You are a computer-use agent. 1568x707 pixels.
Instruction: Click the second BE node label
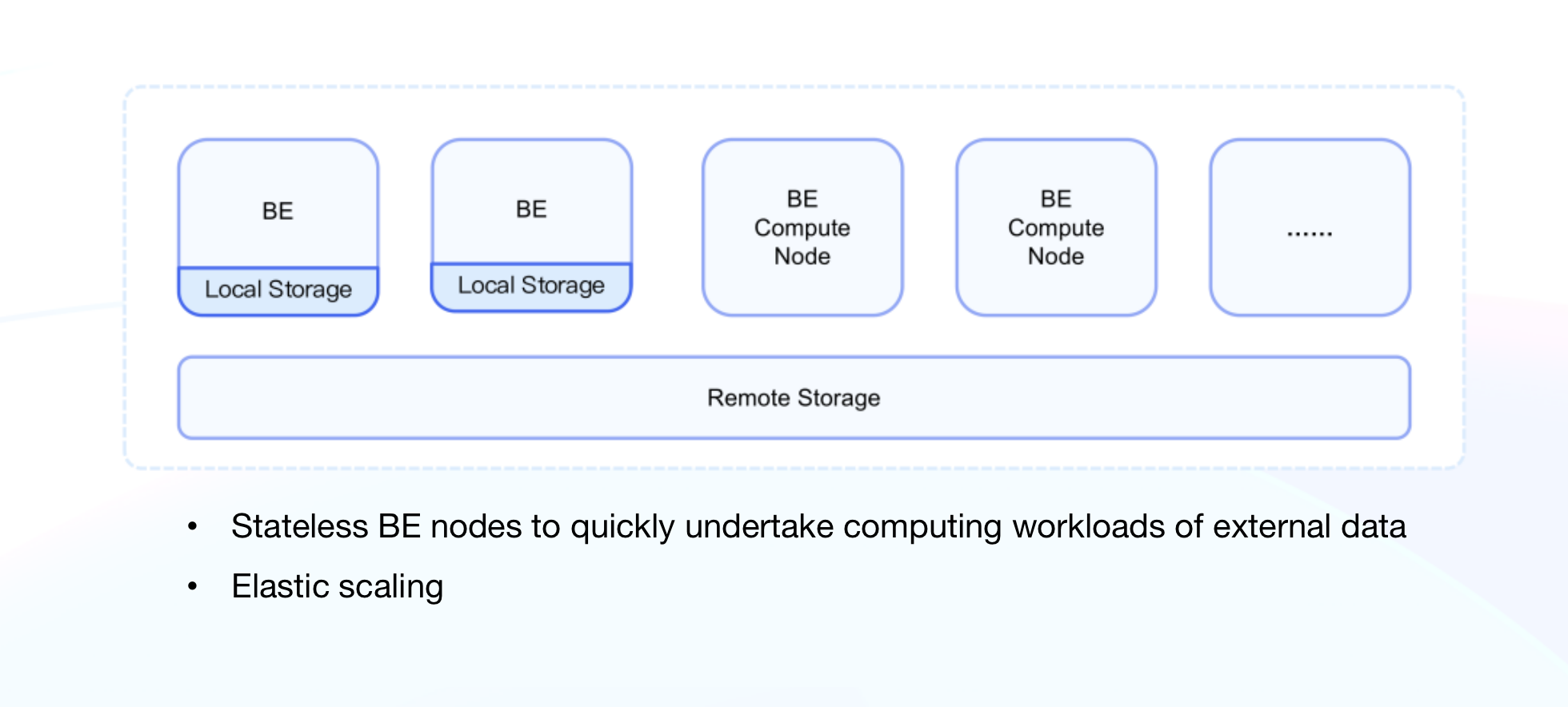tap(531, 209)
